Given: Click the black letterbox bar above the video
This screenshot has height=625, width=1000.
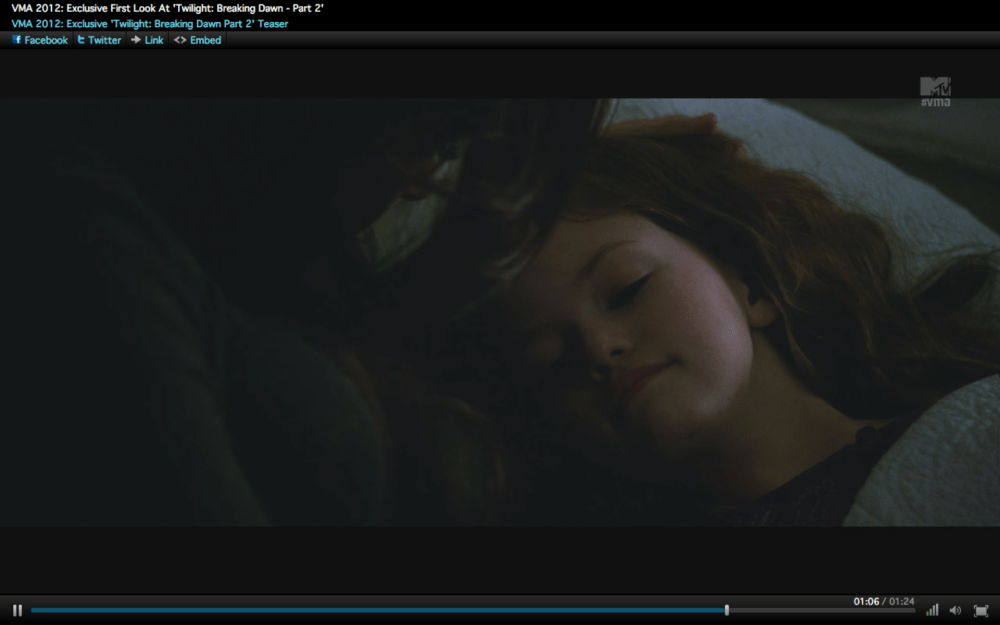Looking at the screenshot, I should (x=500, y=74).
